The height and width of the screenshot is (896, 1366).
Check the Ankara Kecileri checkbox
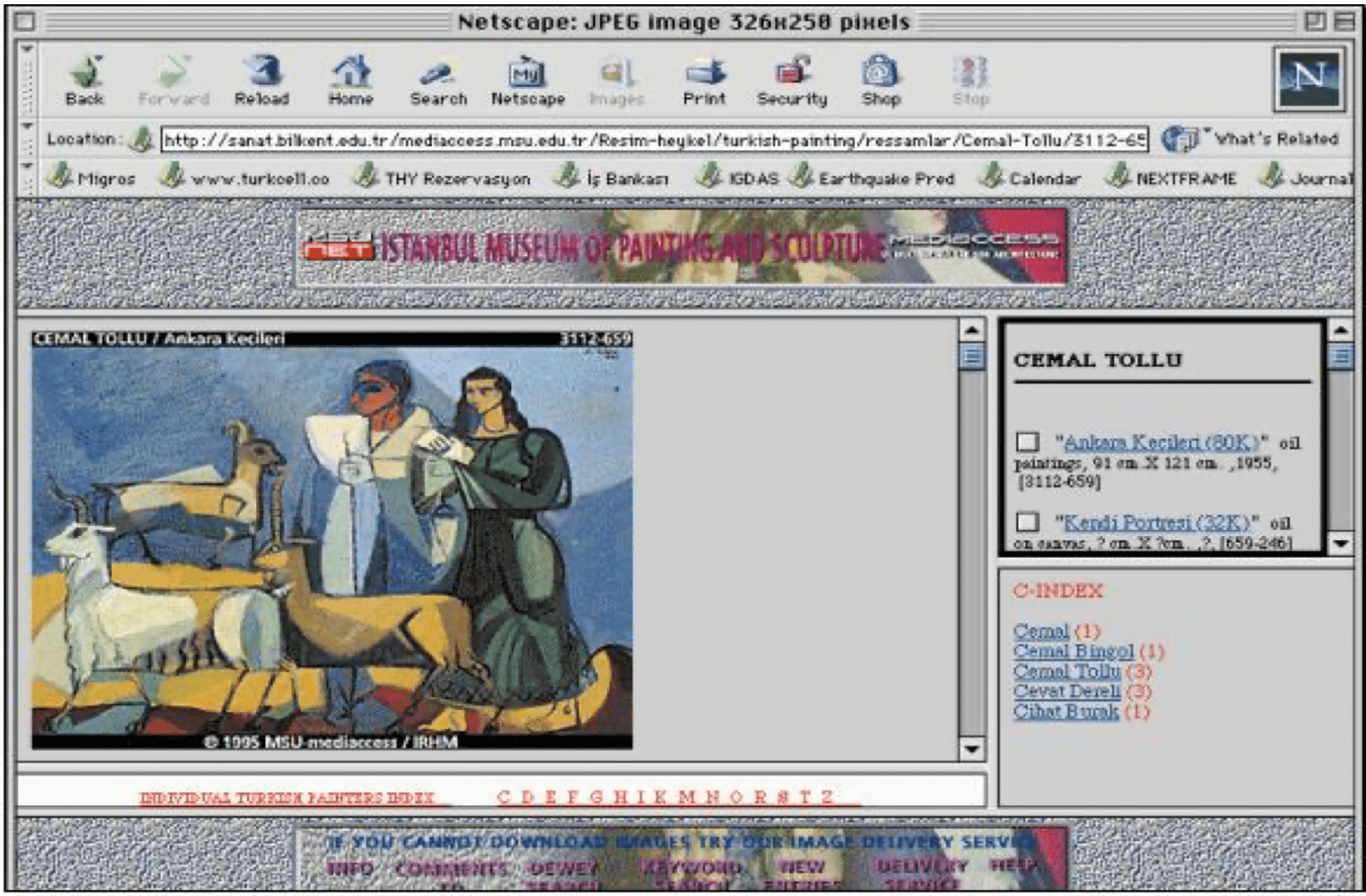pyautogui.click(x=1027, y=442)
